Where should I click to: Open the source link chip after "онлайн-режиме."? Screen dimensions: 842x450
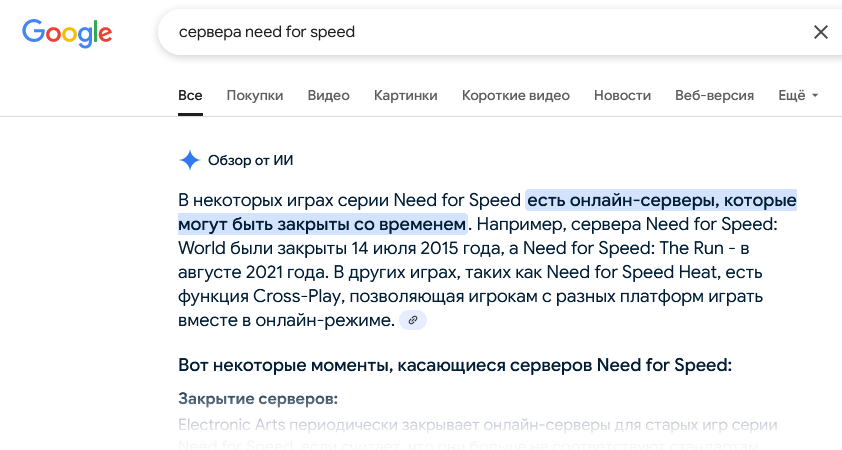coord(413,320)
